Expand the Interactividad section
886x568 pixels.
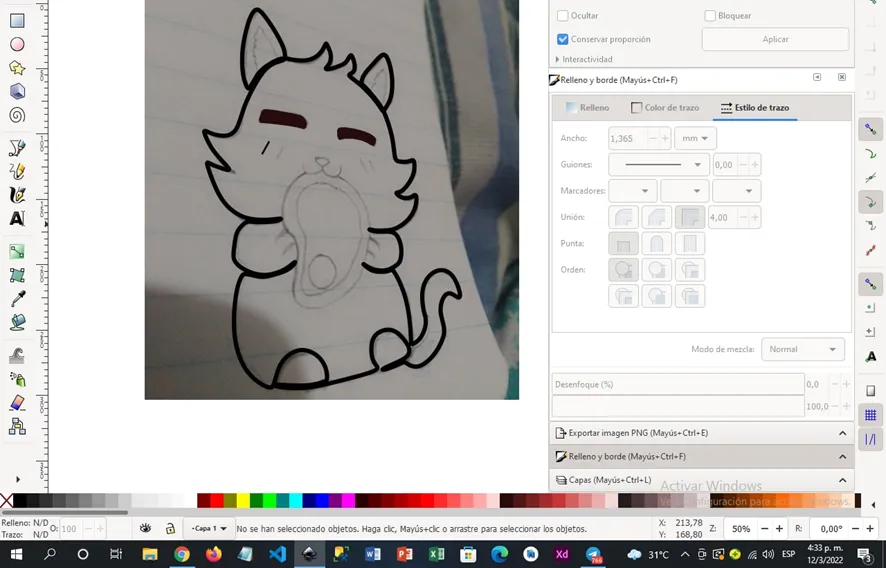[584, 59]
